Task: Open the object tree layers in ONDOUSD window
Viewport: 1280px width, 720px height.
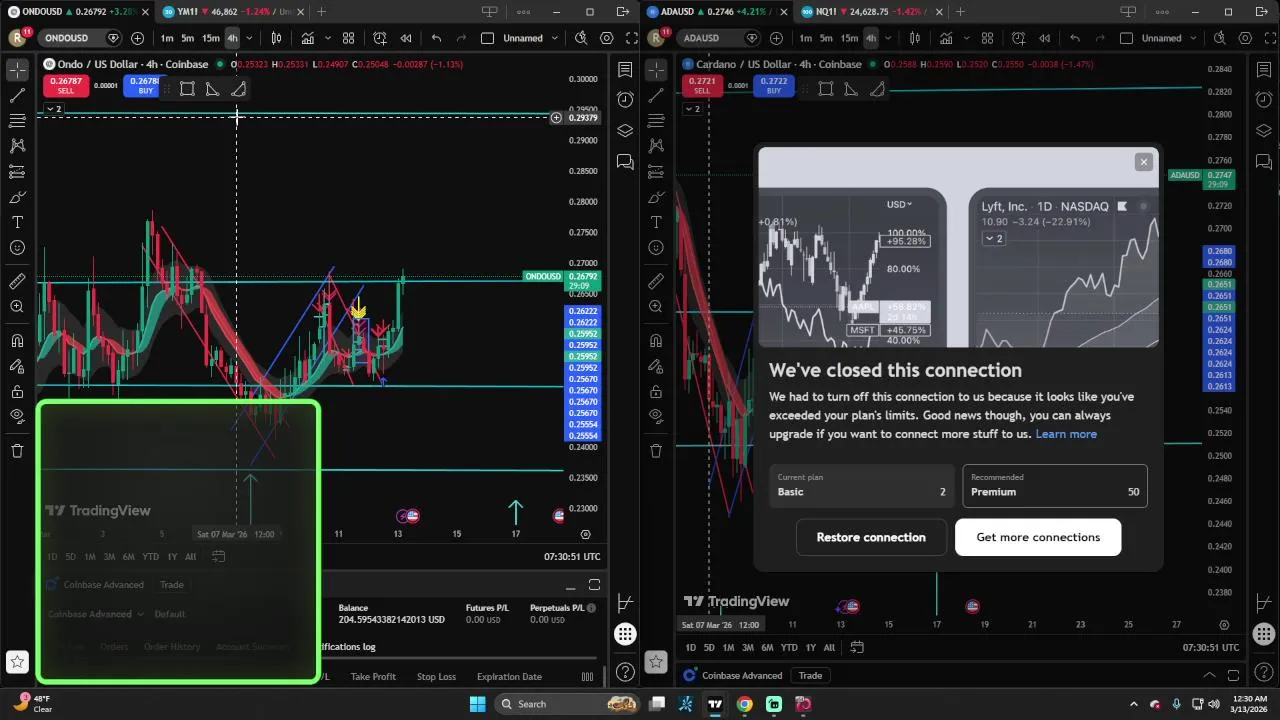Action: [625, 131]
